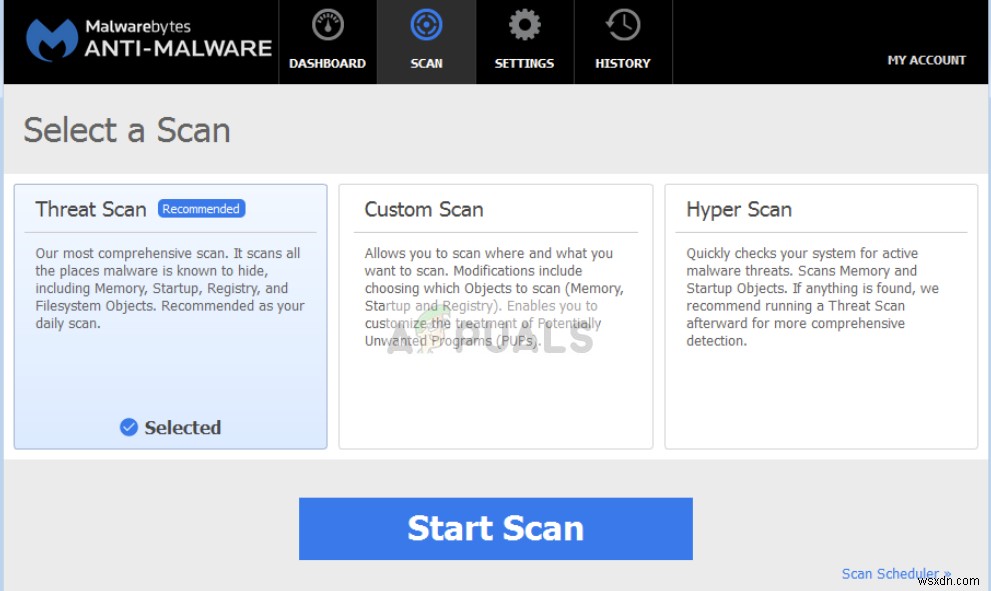Click the Threat Scan card heading
The height and width of the screenshot is (591, 991).
tap(90, 209)
